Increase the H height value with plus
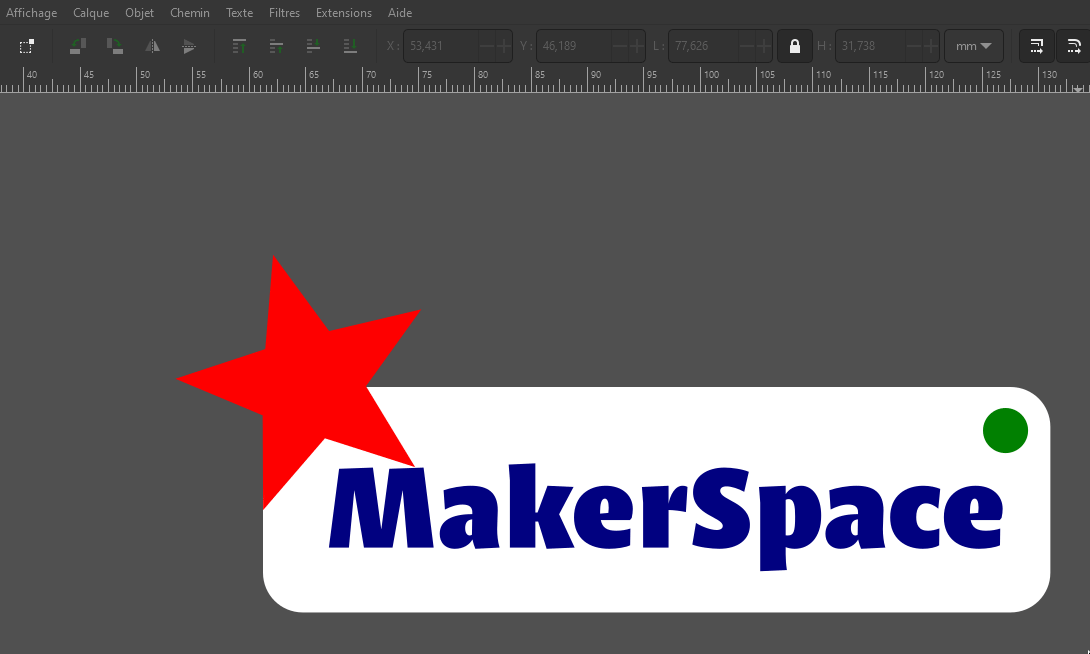Screen dimensions: 1090x654 click(x=931, y=46)
